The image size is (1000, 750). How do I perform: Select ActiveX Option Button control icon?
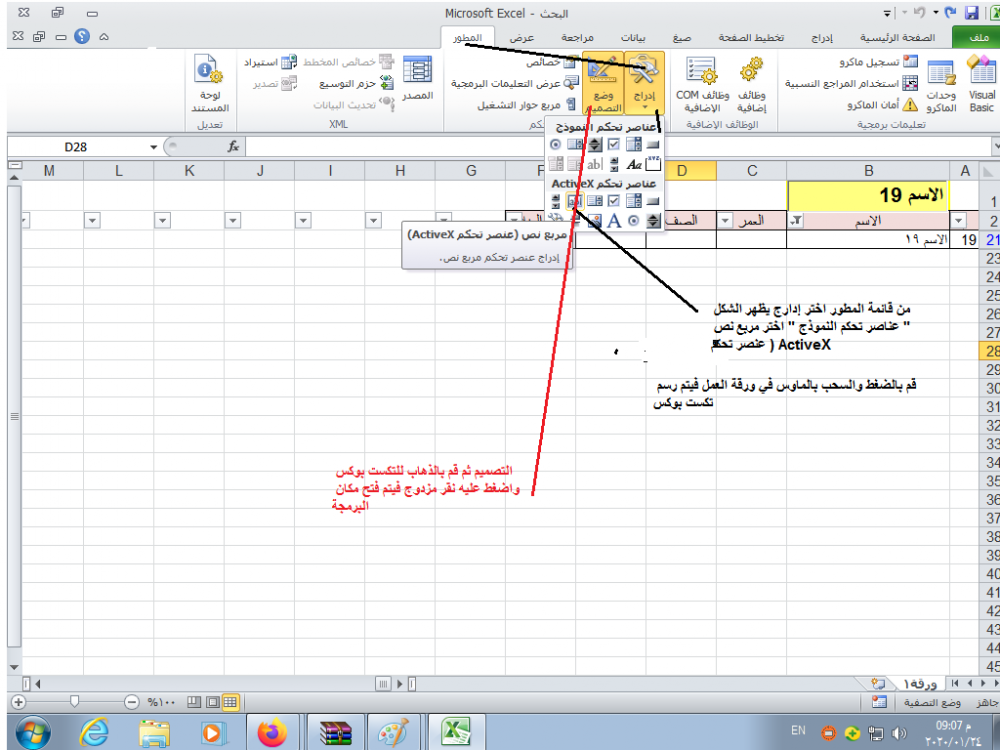[633, 221]
